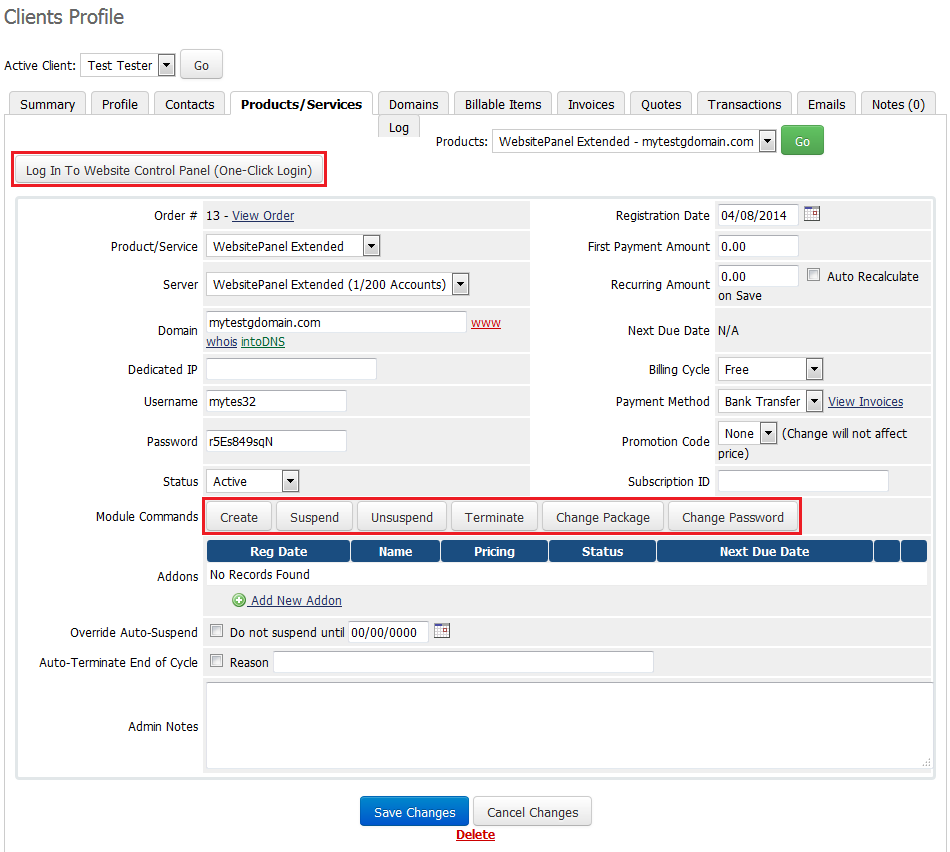
Task: Open the View Order link
Action: tap(263, 216)
